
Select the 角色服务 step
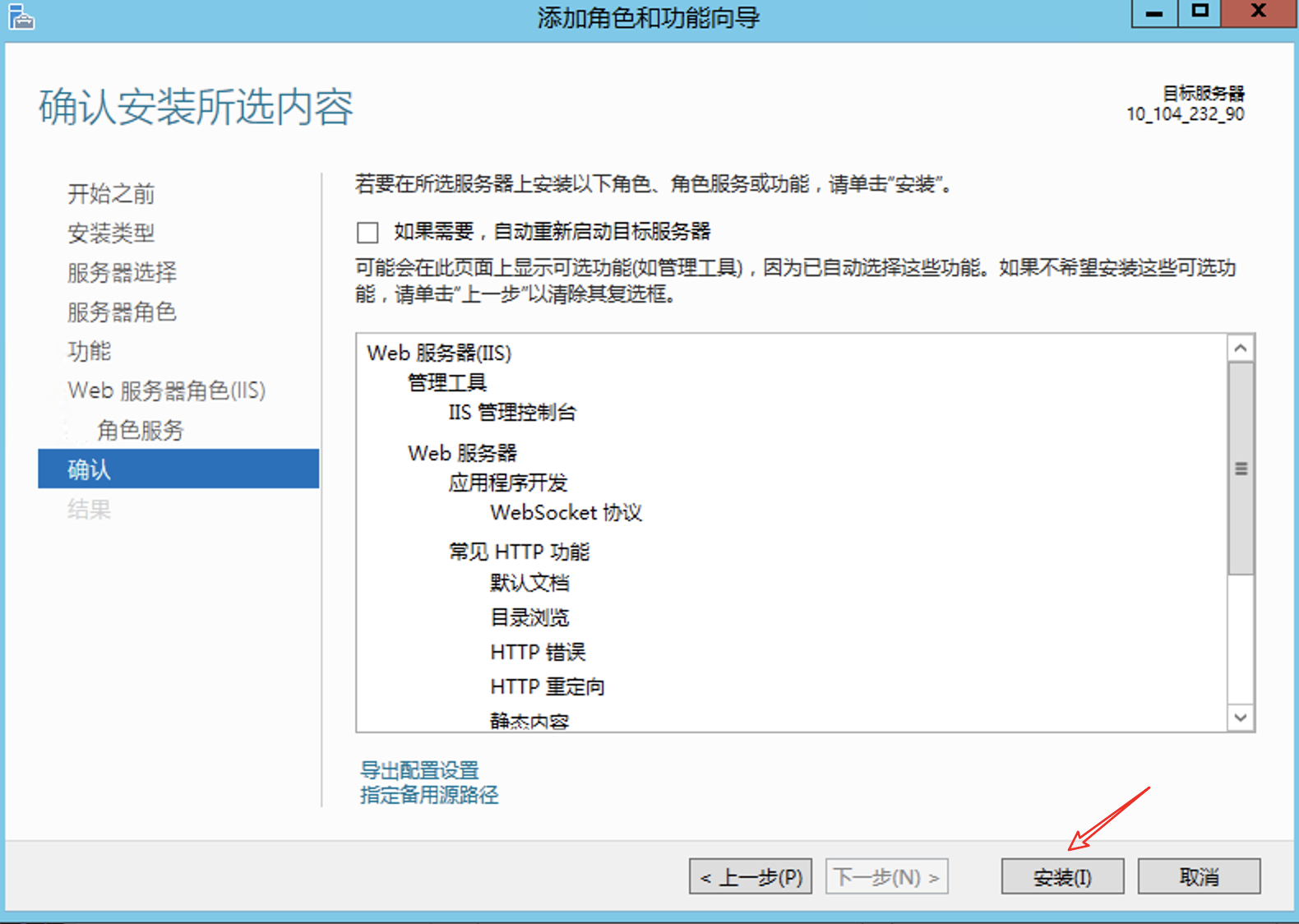[x=140, y=430]
